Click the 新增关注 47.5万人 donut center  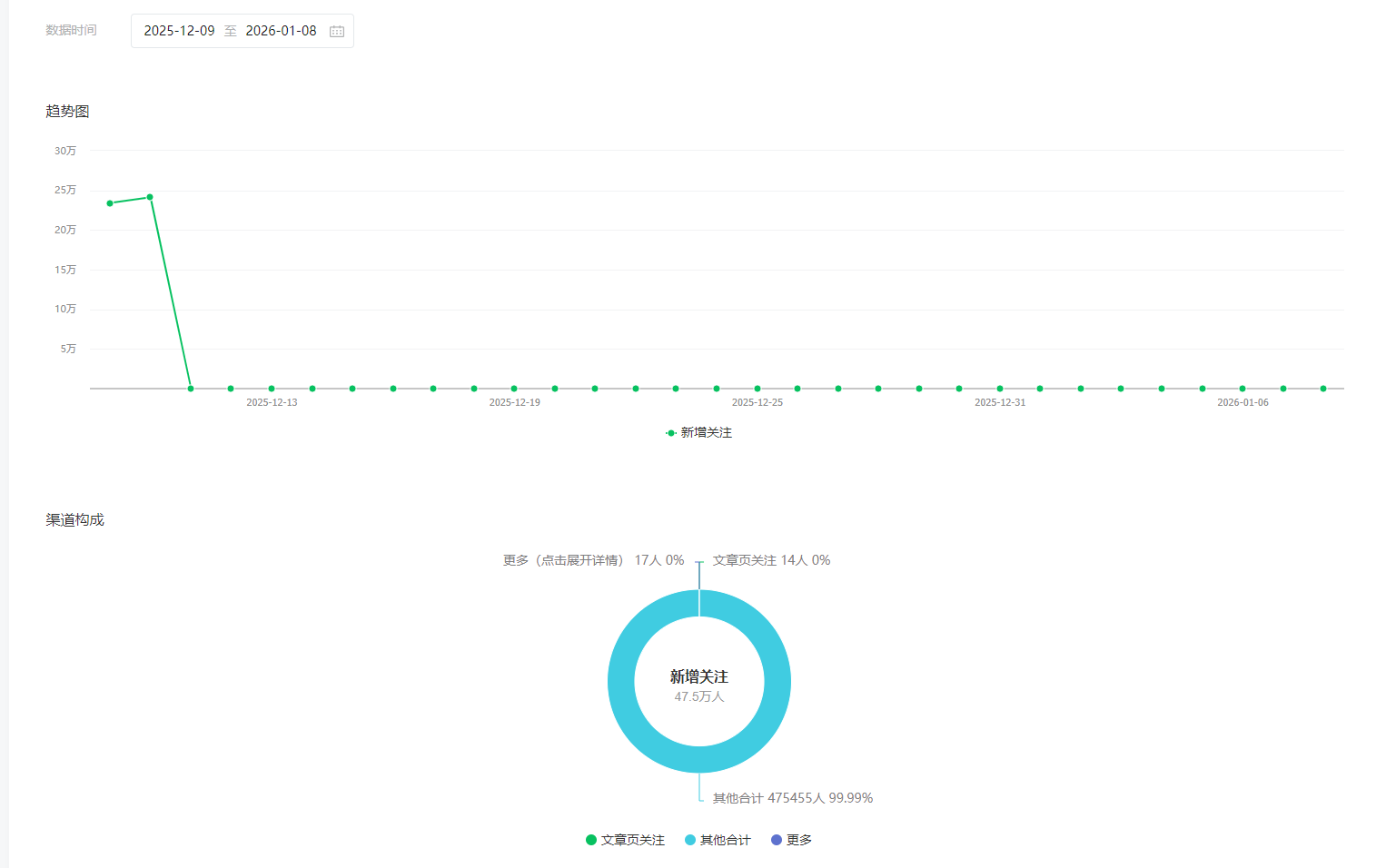pyautogui.click(x=699, y=686)
